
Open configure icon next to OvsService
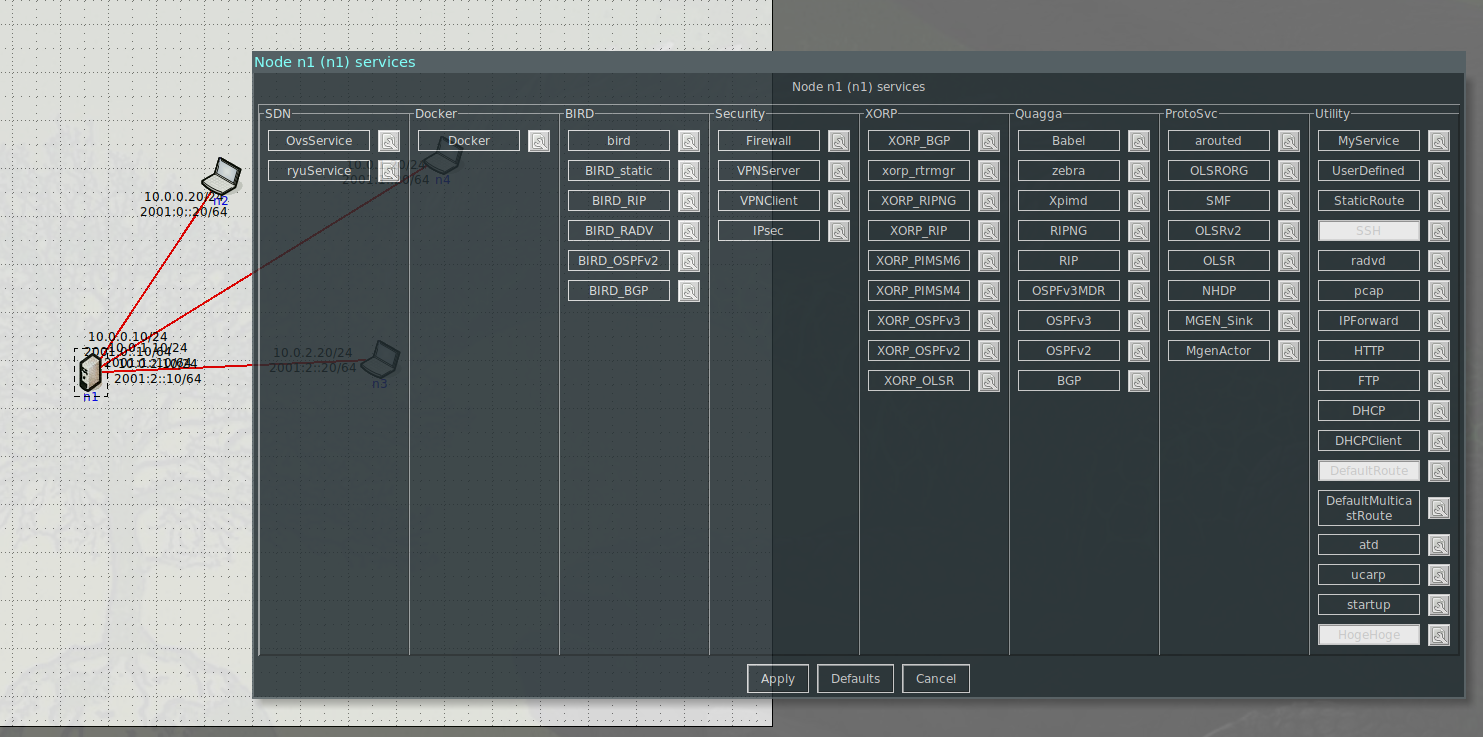(389, 141)
